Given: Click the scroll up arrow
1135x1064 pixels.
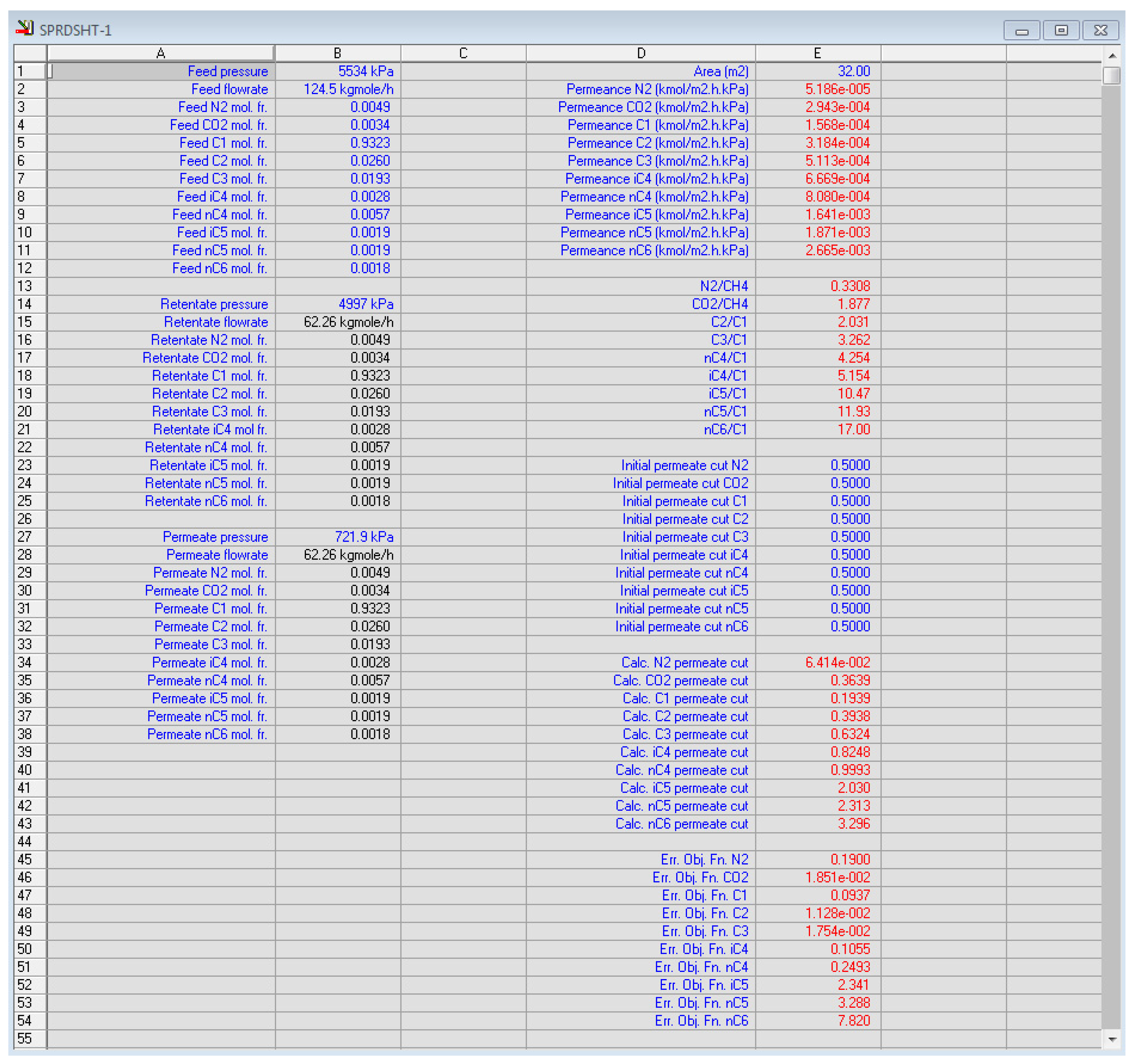Looking at the screenshot, I should [x=1112, y=55].
